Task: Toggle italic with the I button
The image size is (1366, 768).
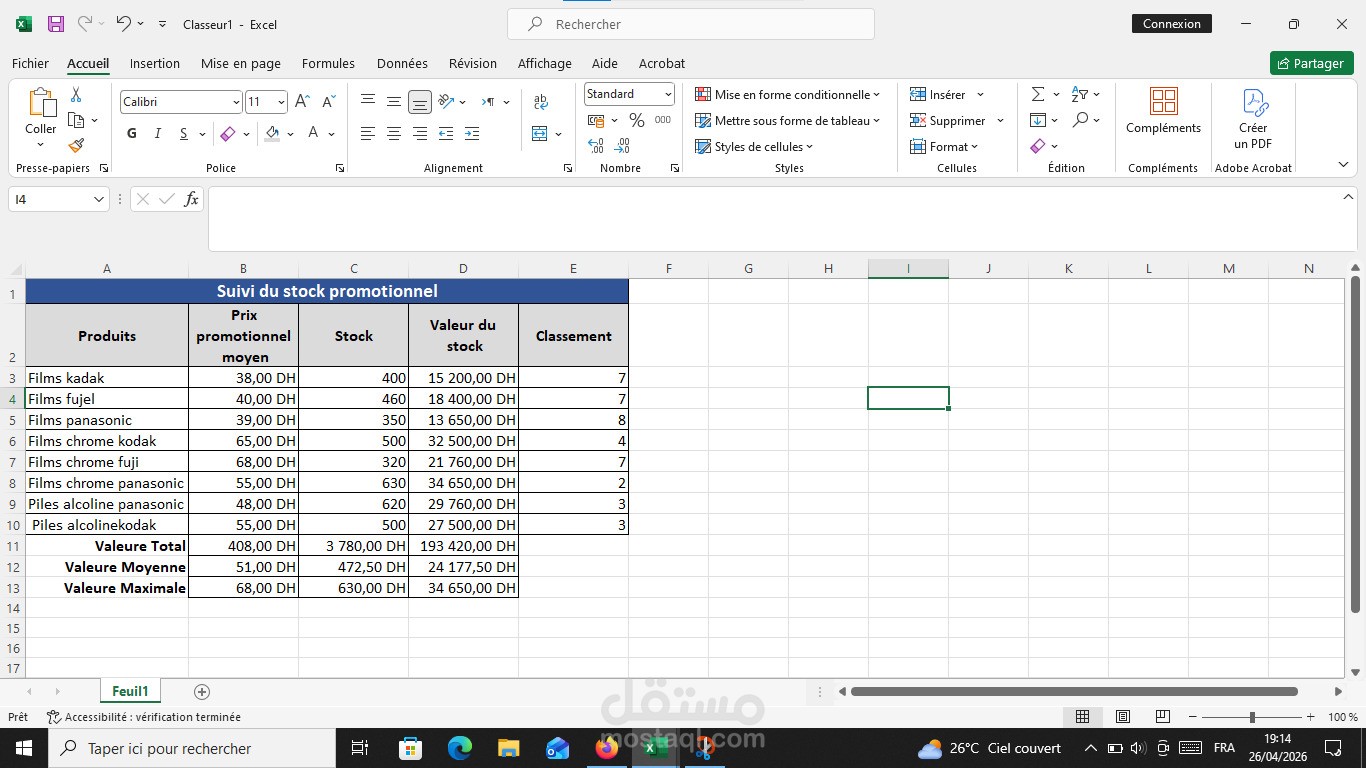Action: 157,133
